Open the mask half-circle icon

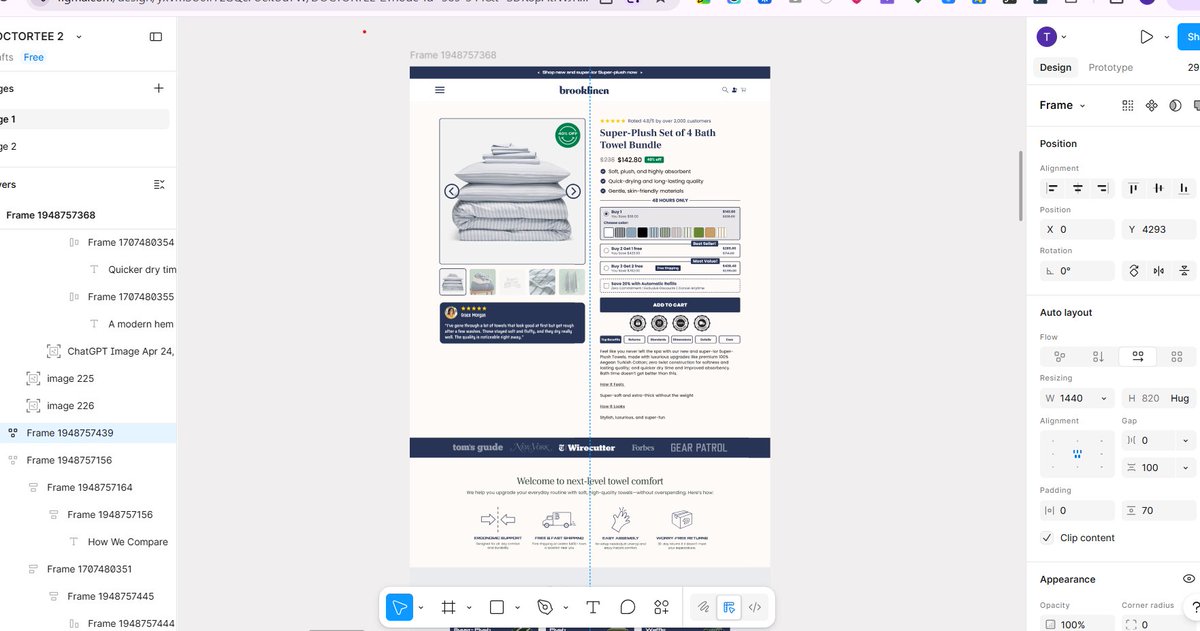click(1175, 105)
